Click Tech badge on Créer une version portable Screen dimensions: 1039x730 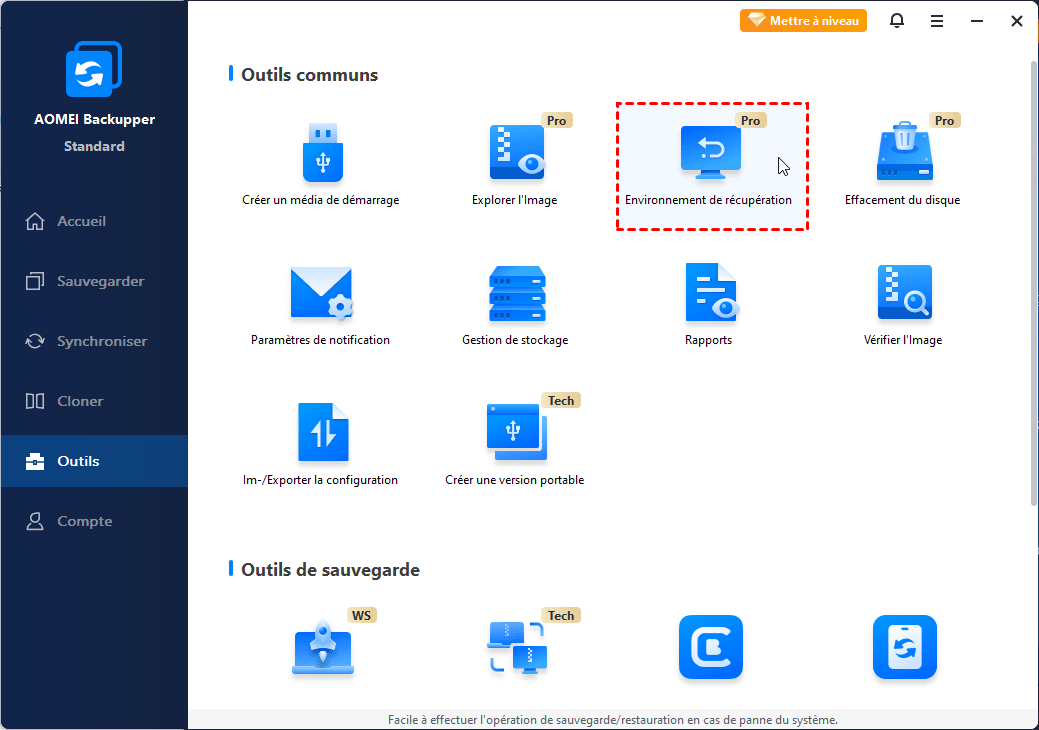(561, 400)
